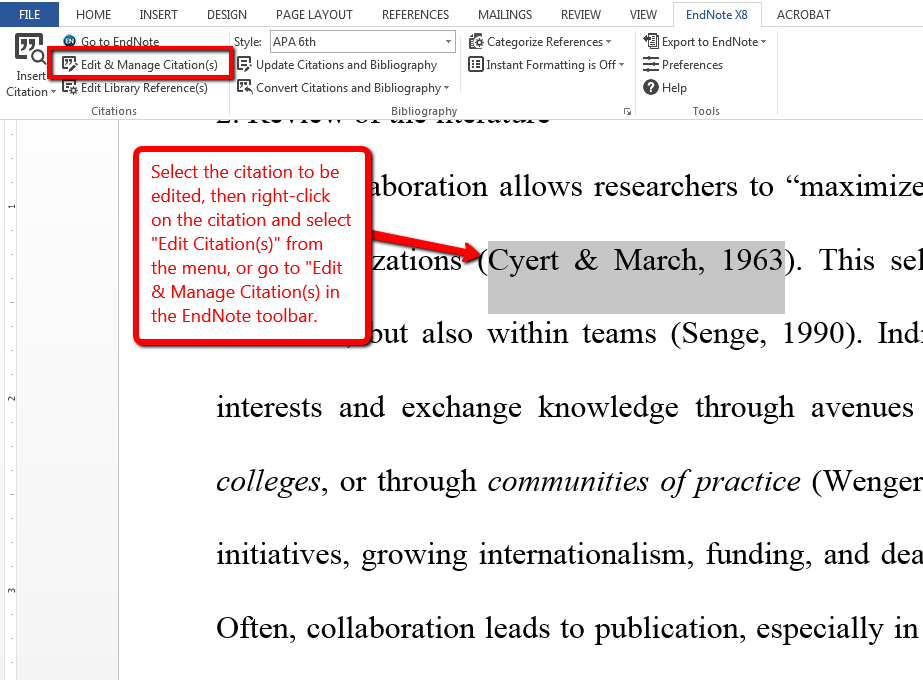Click Export to EndNote option
Viewport: 923px width, 680px height.
(705, 41)
